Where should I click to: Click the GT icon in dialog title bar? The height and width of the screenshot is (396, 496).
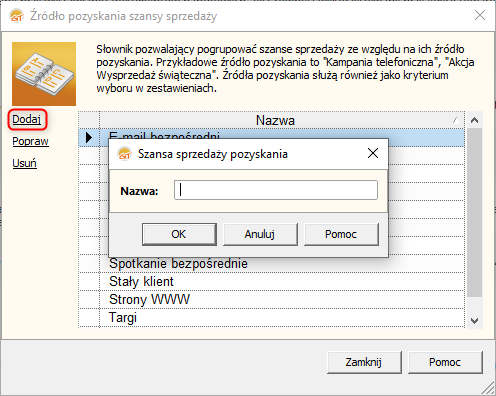pos(125,154)
